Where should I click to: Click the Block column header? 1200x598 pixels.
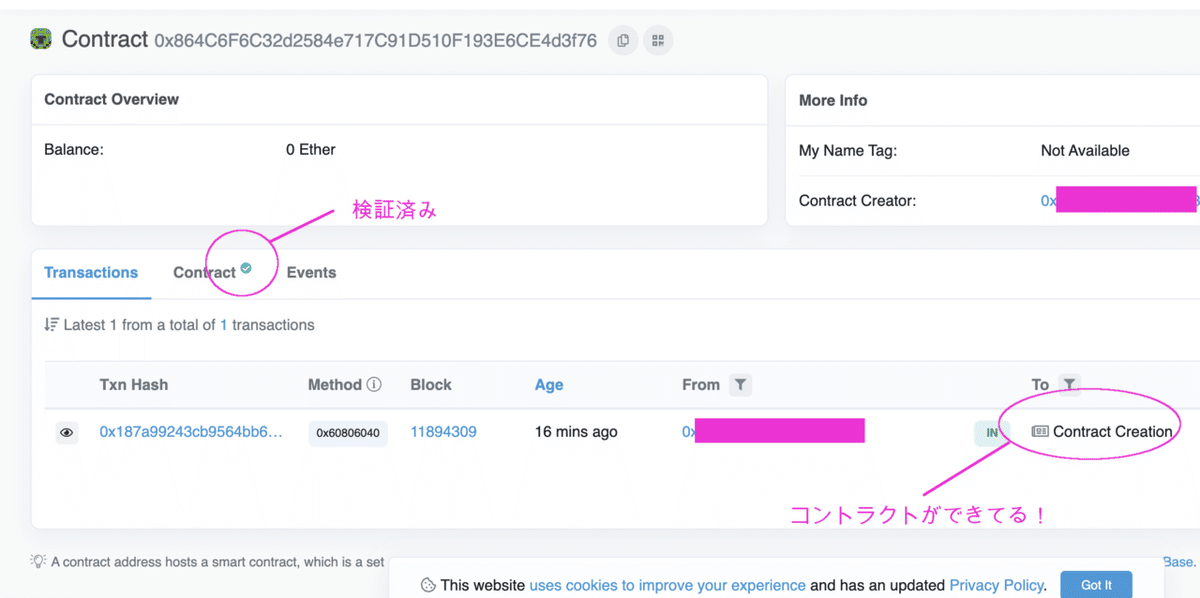click(431, 384)
